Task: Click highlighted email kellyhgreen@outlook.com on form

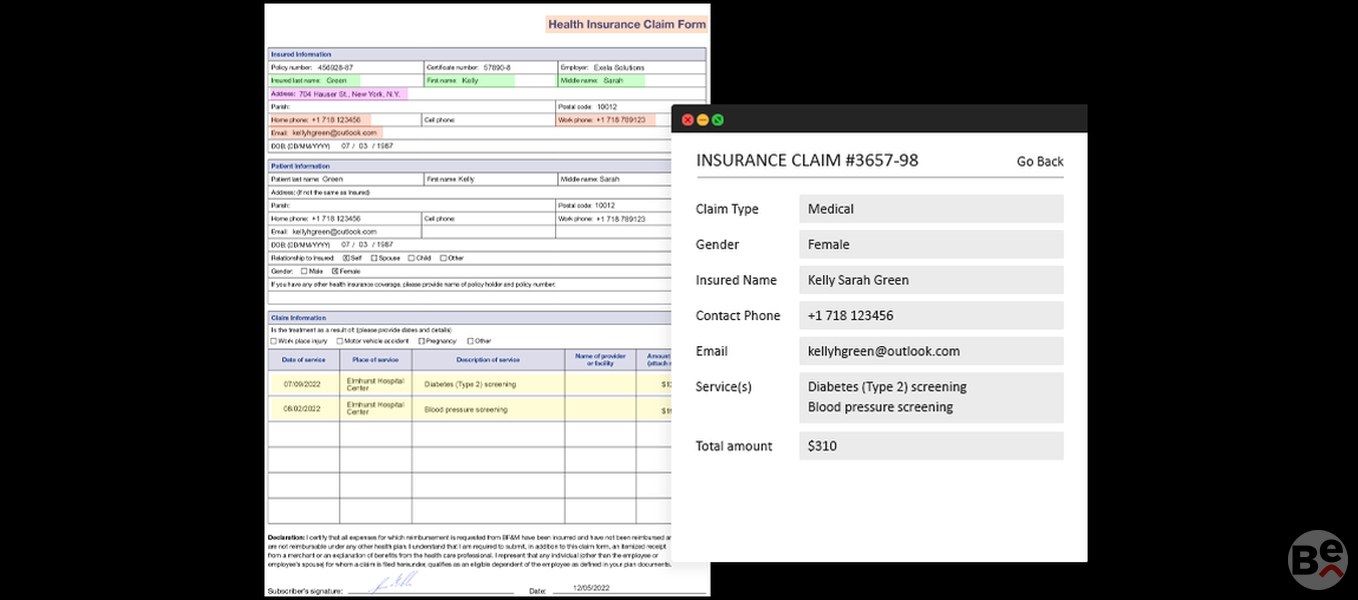Action: (x=325, y=132)
